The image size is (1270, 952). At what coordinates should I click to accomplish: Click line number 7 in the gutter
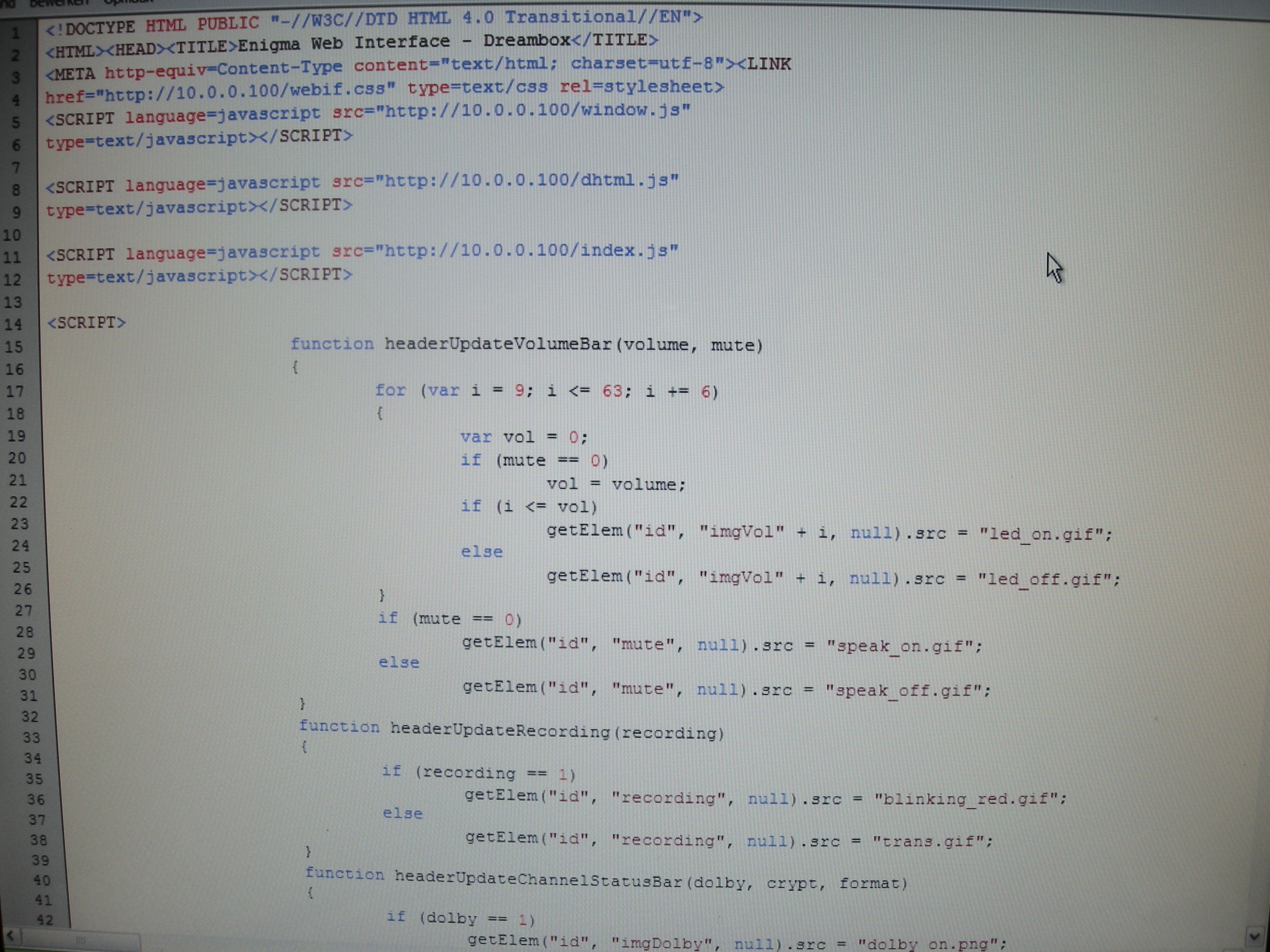(16, 168)
